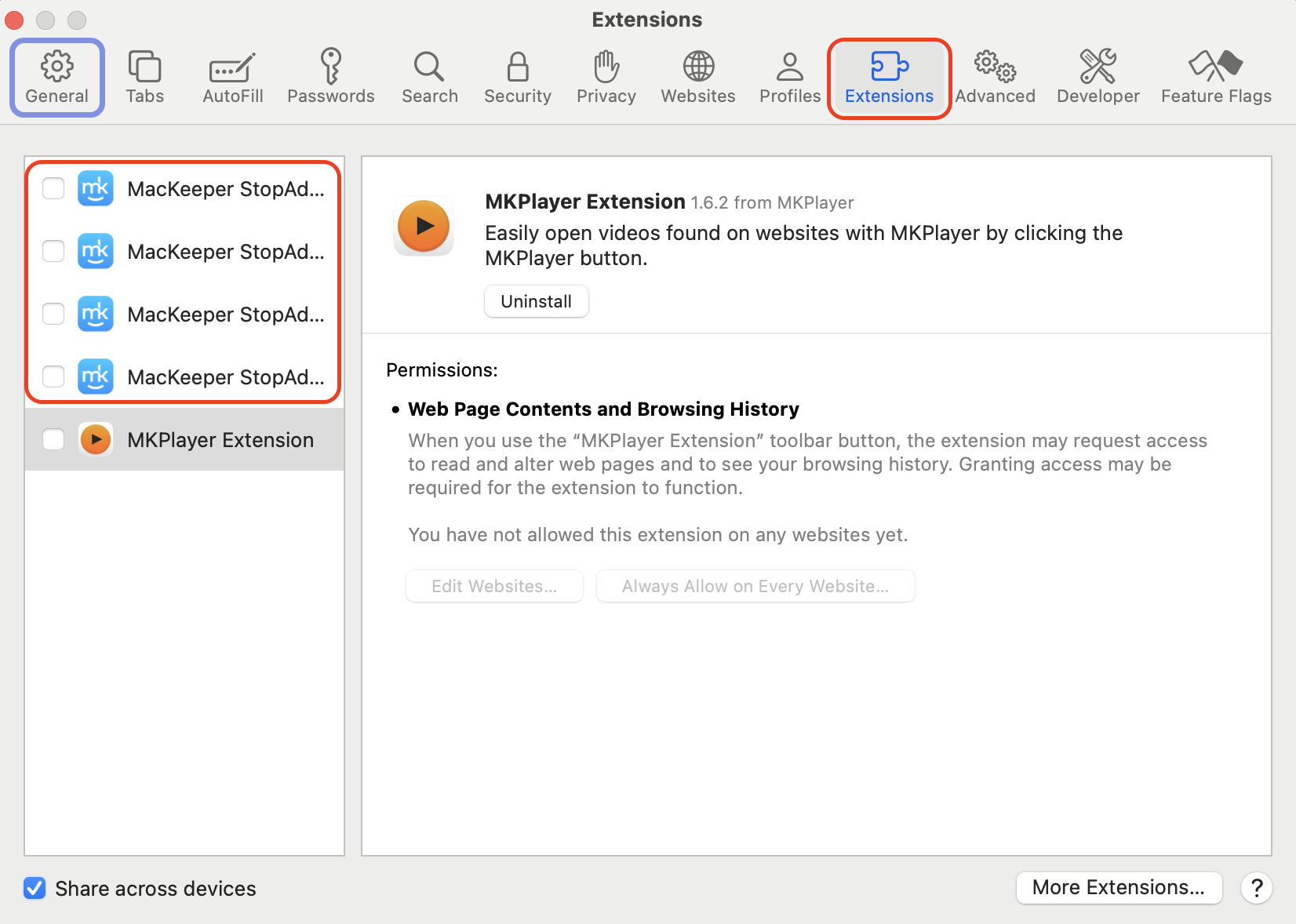1296x924 pixels.
Task: Open the AutoFill settings pane
Action: tap(233, 78)
